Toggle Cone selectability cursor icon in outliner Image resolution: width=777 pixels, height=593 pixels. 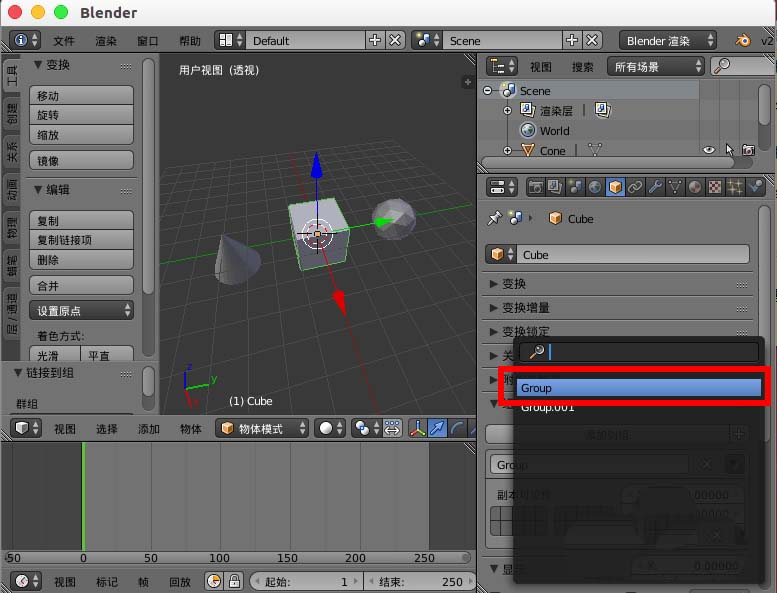[x=729, y=150]
